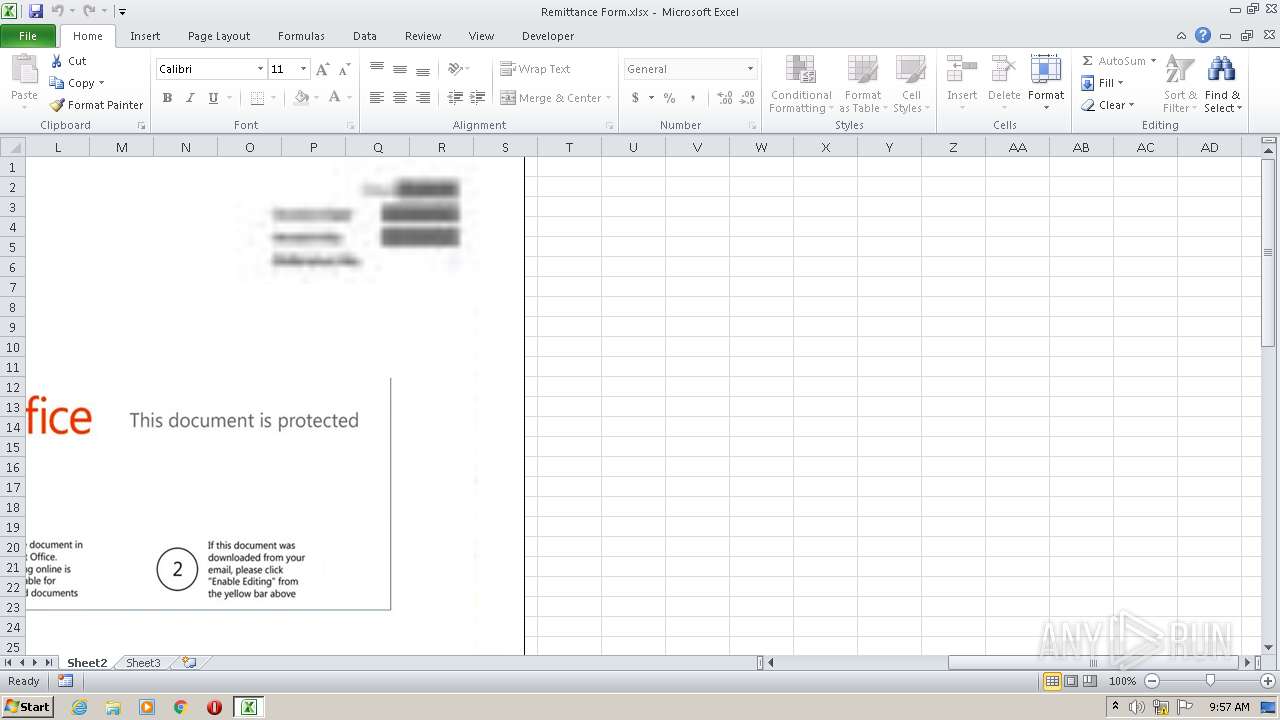1280x720 pixels.
Task: Toggle Italic formatting
Action: click(190, 98)
